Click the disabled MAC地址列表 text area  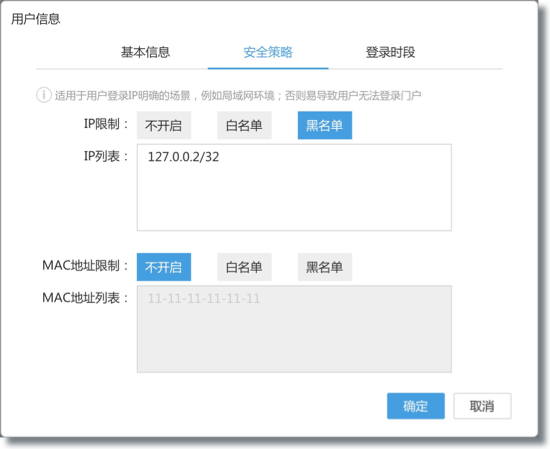(x=294, y=329)
